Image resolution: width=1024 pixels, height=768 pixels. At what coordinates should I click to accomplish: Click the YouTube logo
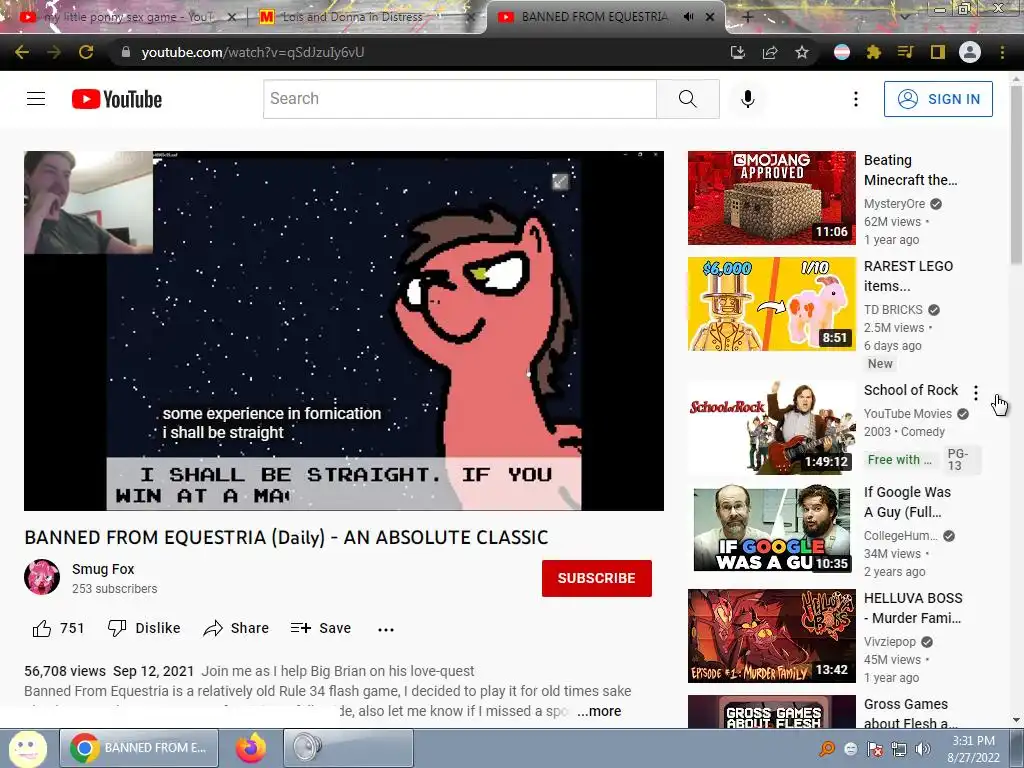117,99
